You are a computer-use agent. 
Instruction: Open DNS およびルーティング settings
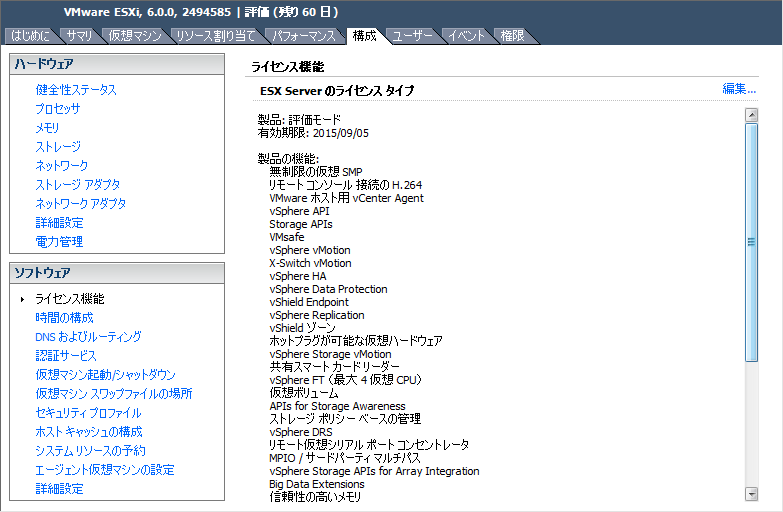88,337
